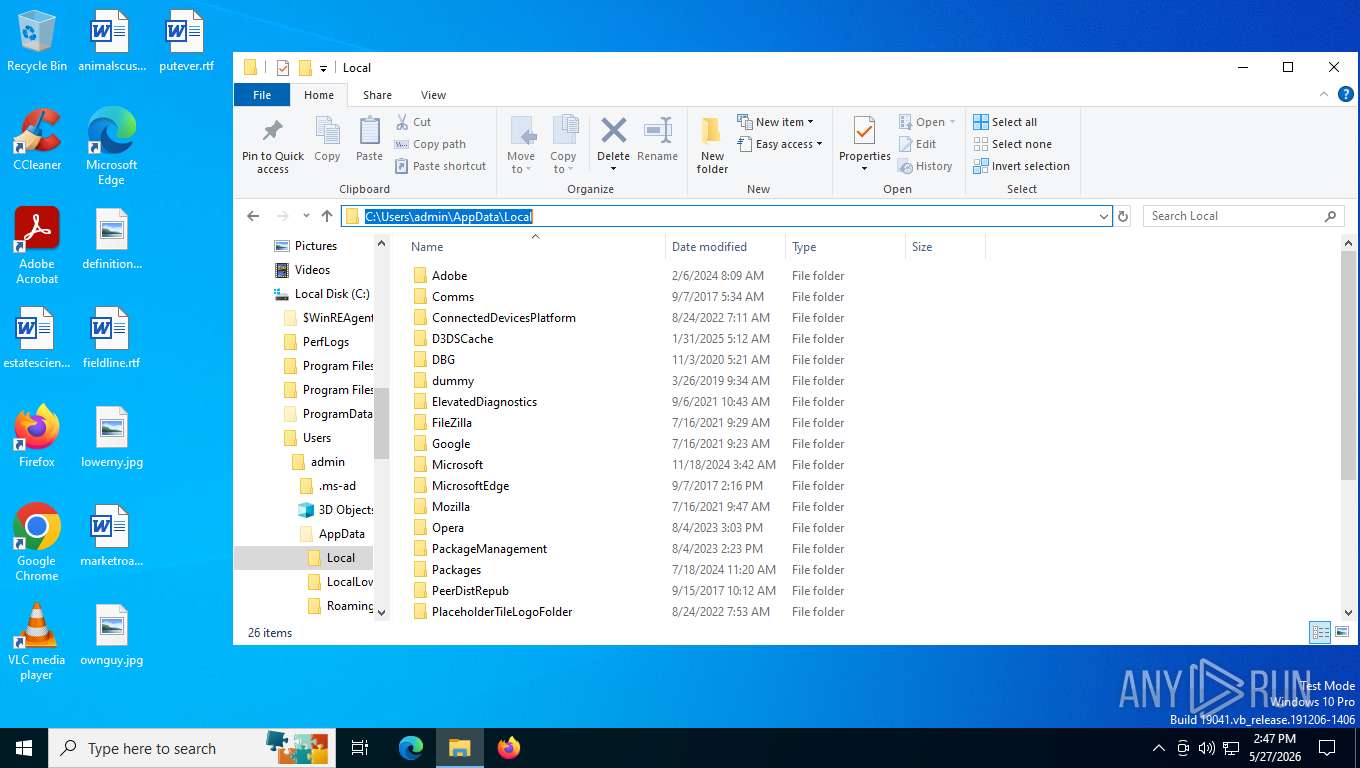
Task: Click the address bar path field
Action: (x=727, y=216)
